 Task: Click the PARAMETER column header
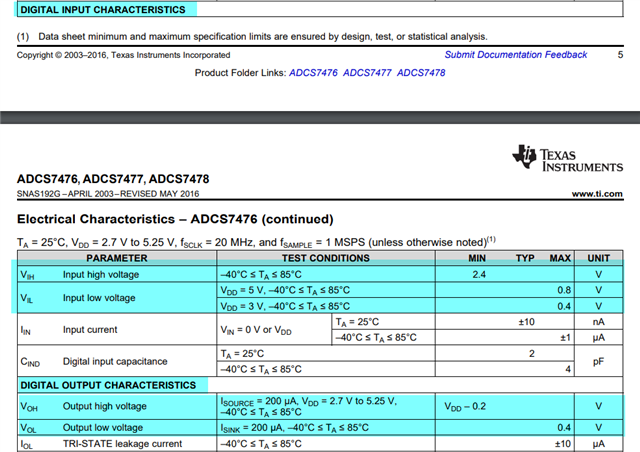point(117,258)
